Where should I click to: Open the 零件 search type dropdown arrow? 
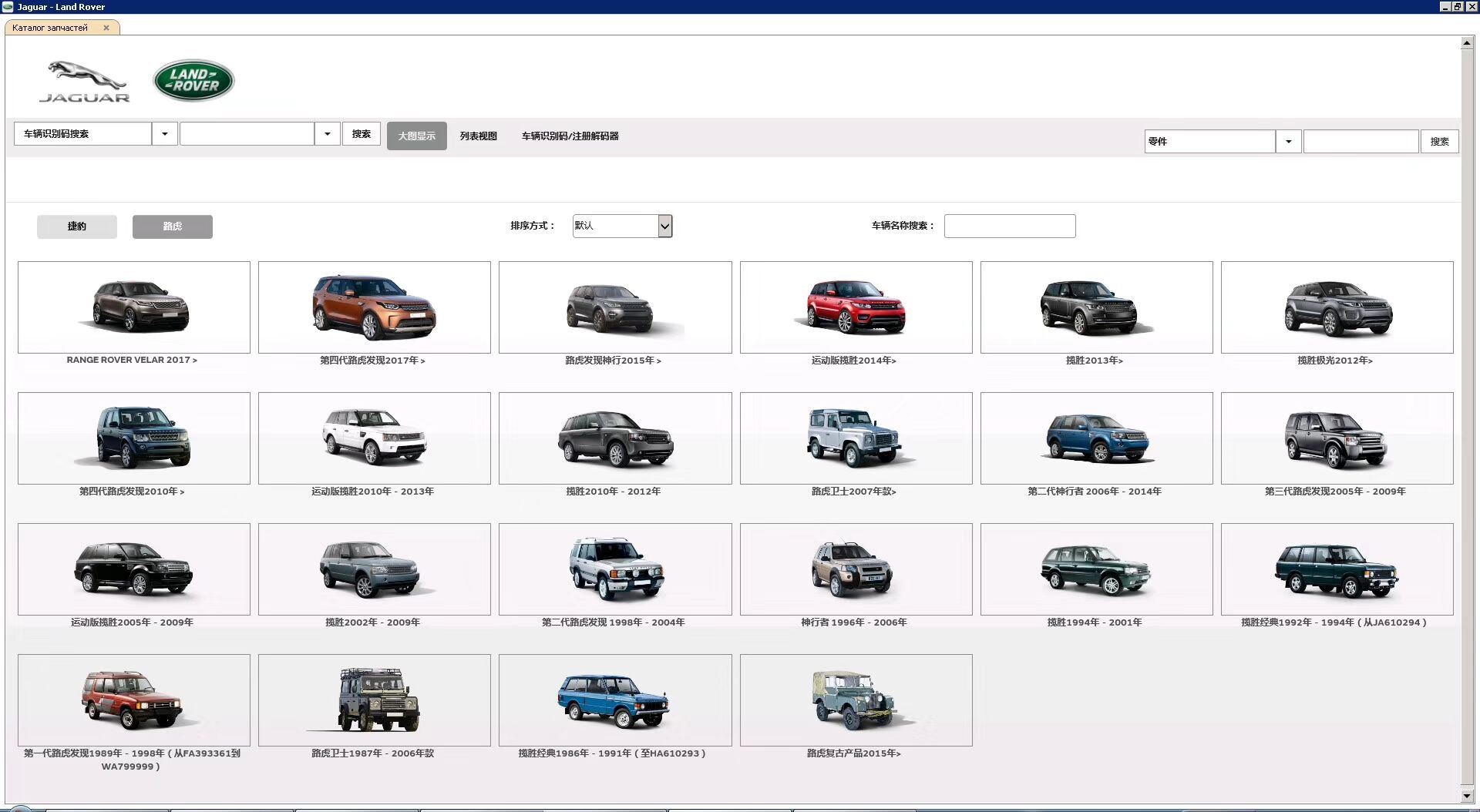pos(1288,142)
